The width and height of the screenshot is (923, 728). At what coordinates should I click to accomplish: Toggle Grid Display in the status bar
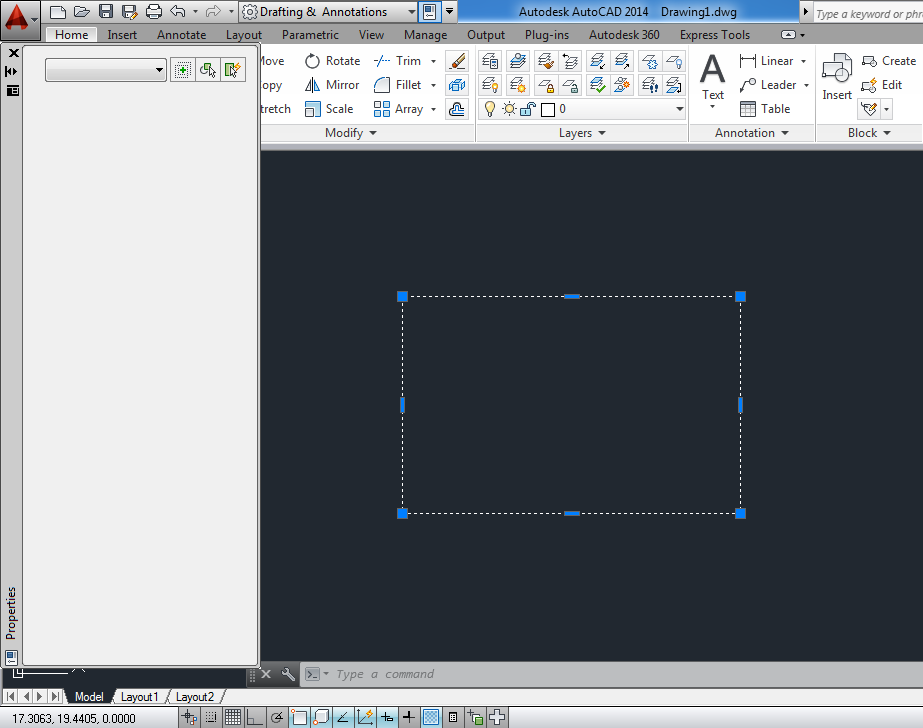[232, 717]
